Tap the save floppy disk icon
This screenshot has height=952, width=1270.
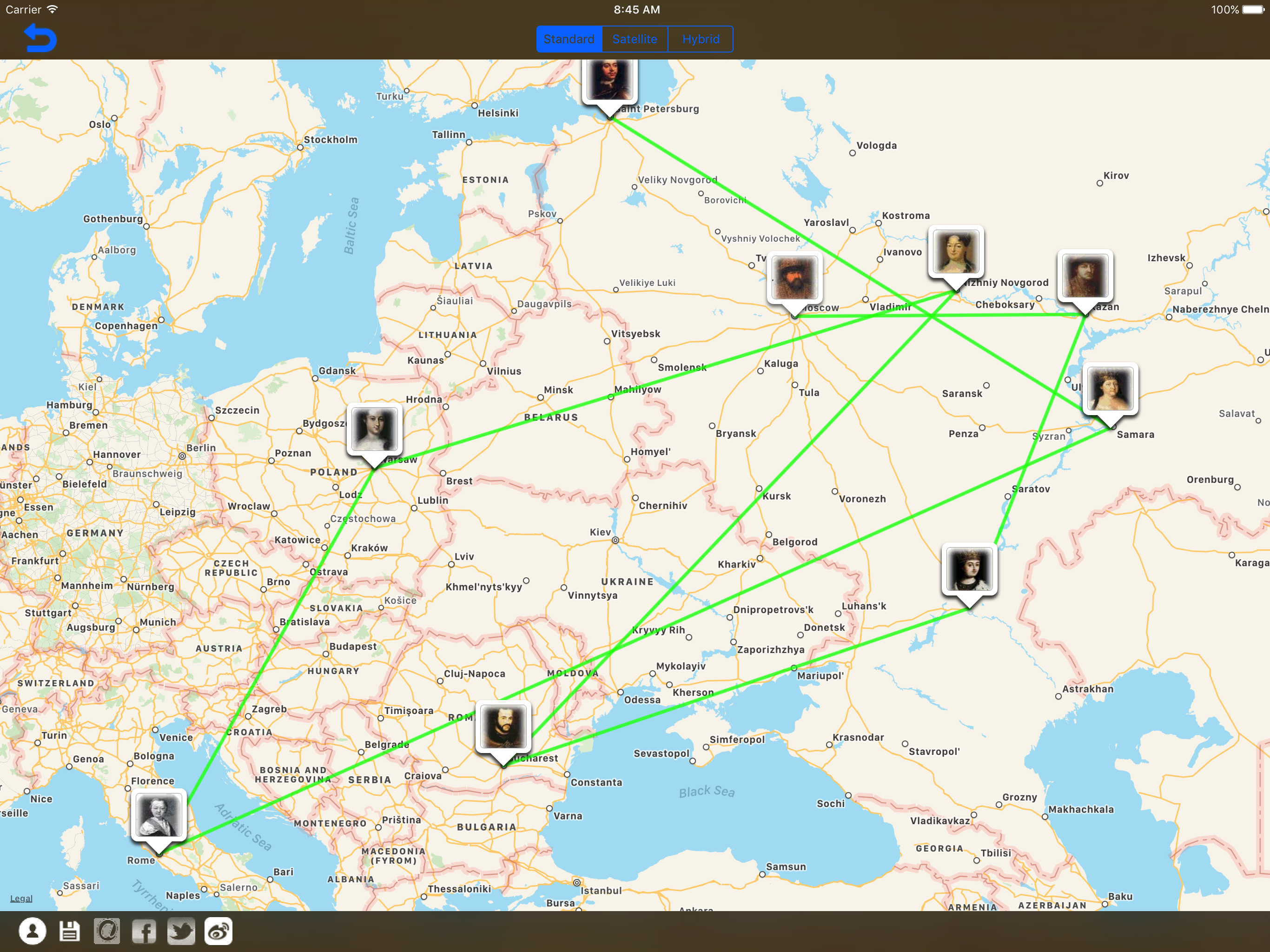click(69, 931)
